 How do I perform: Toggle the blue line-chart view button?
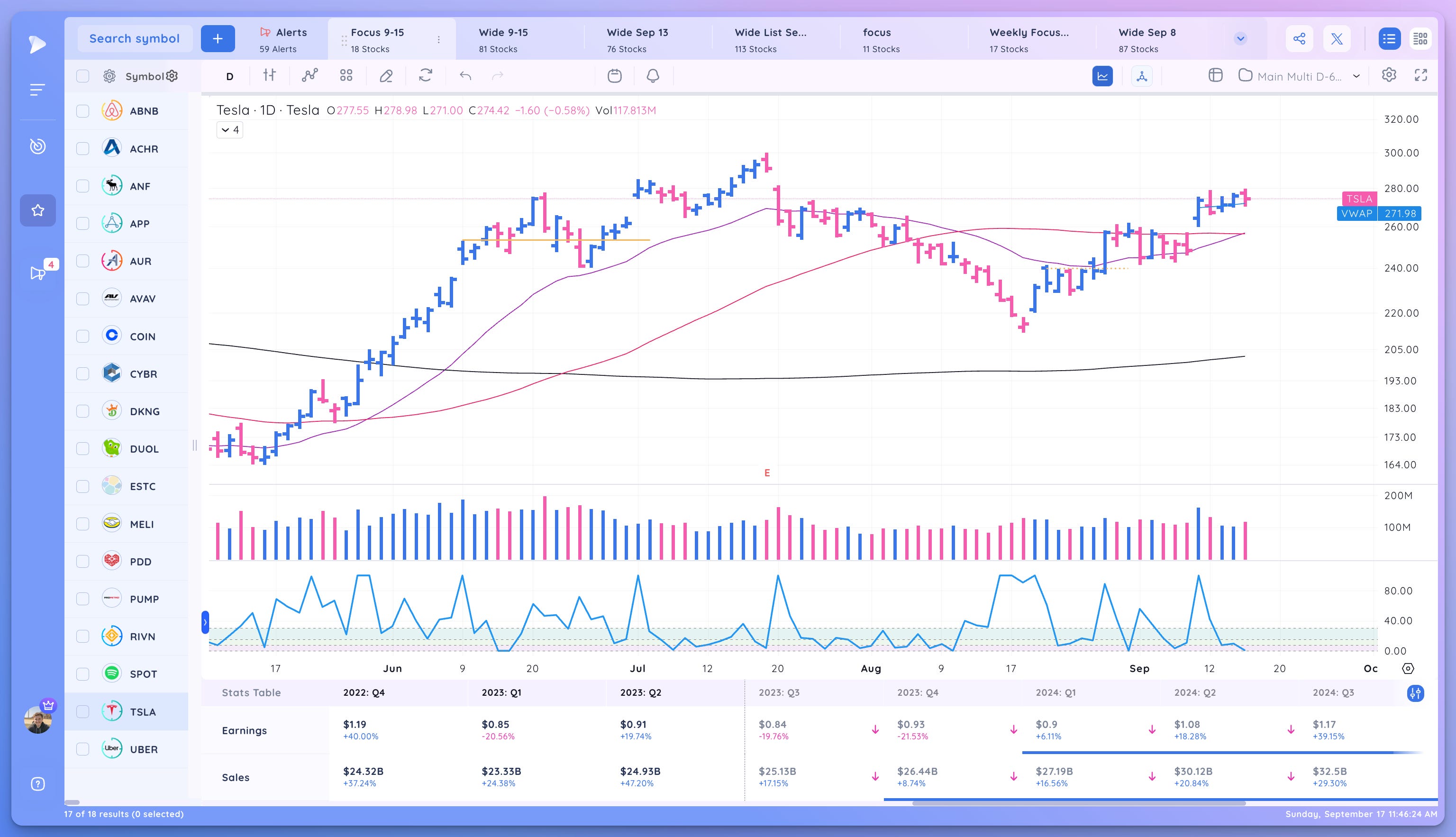pyautogui.click(x=1102, y=76)
